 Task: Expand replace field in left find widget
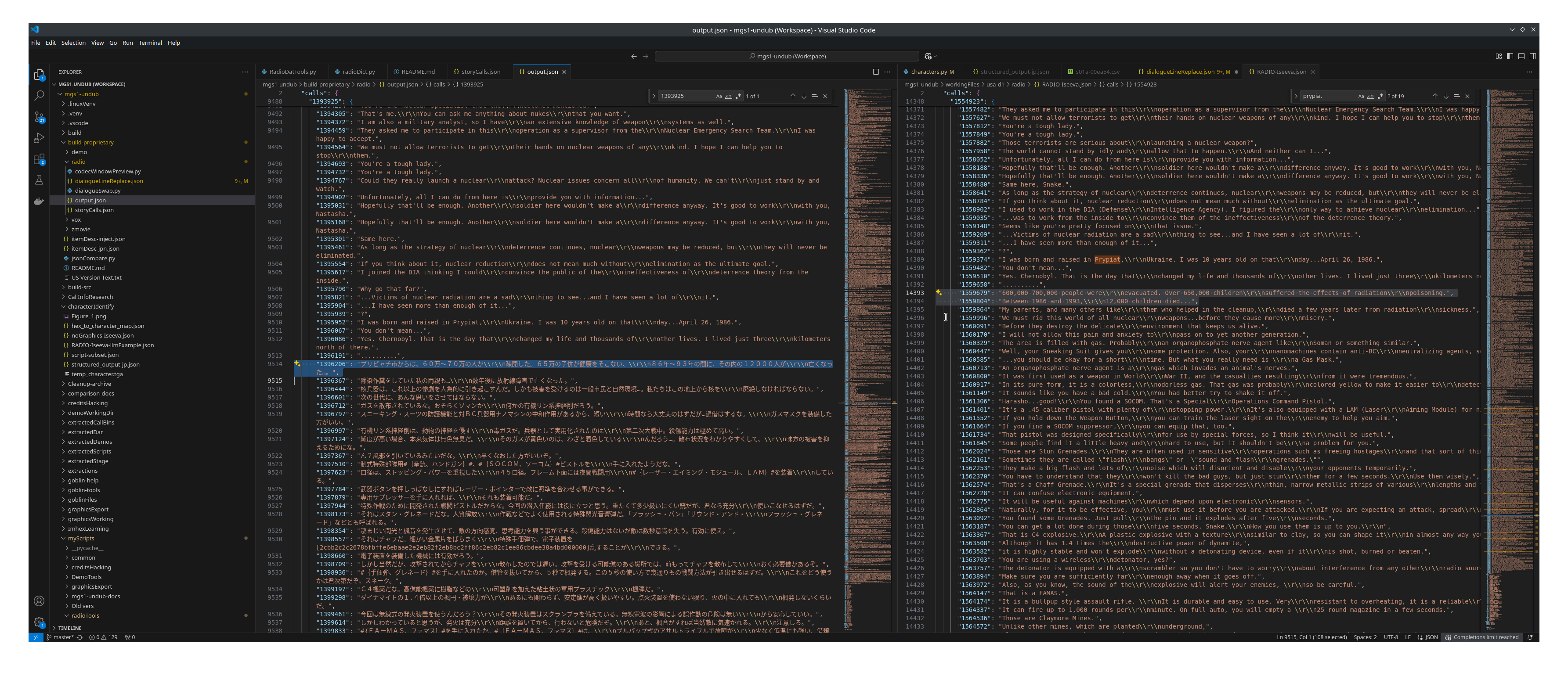654,96
